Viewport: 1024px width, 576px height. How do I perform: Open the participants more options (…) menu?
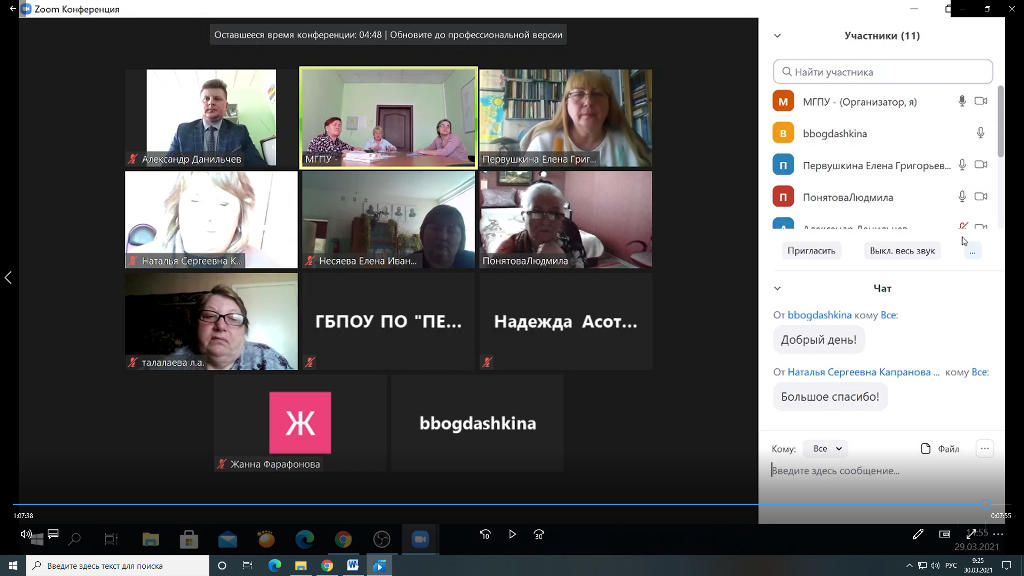tap(971, 250)
